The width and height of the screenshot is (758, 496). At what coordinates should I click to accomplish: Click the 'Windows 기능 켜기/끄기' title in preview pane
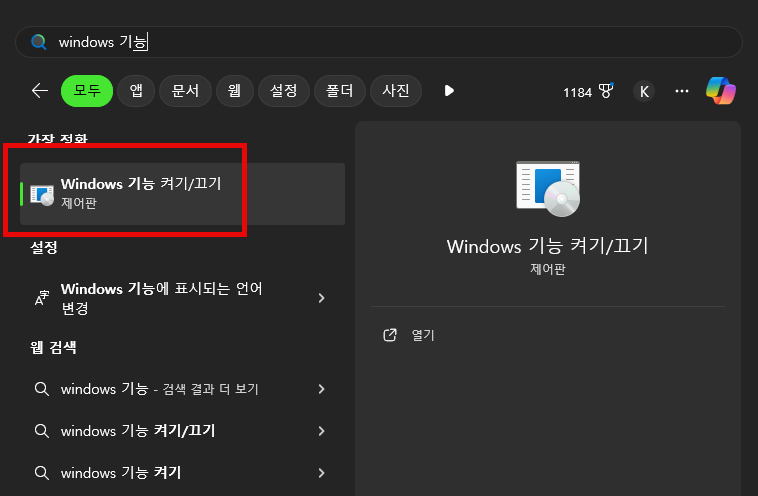tap(547, 246)
